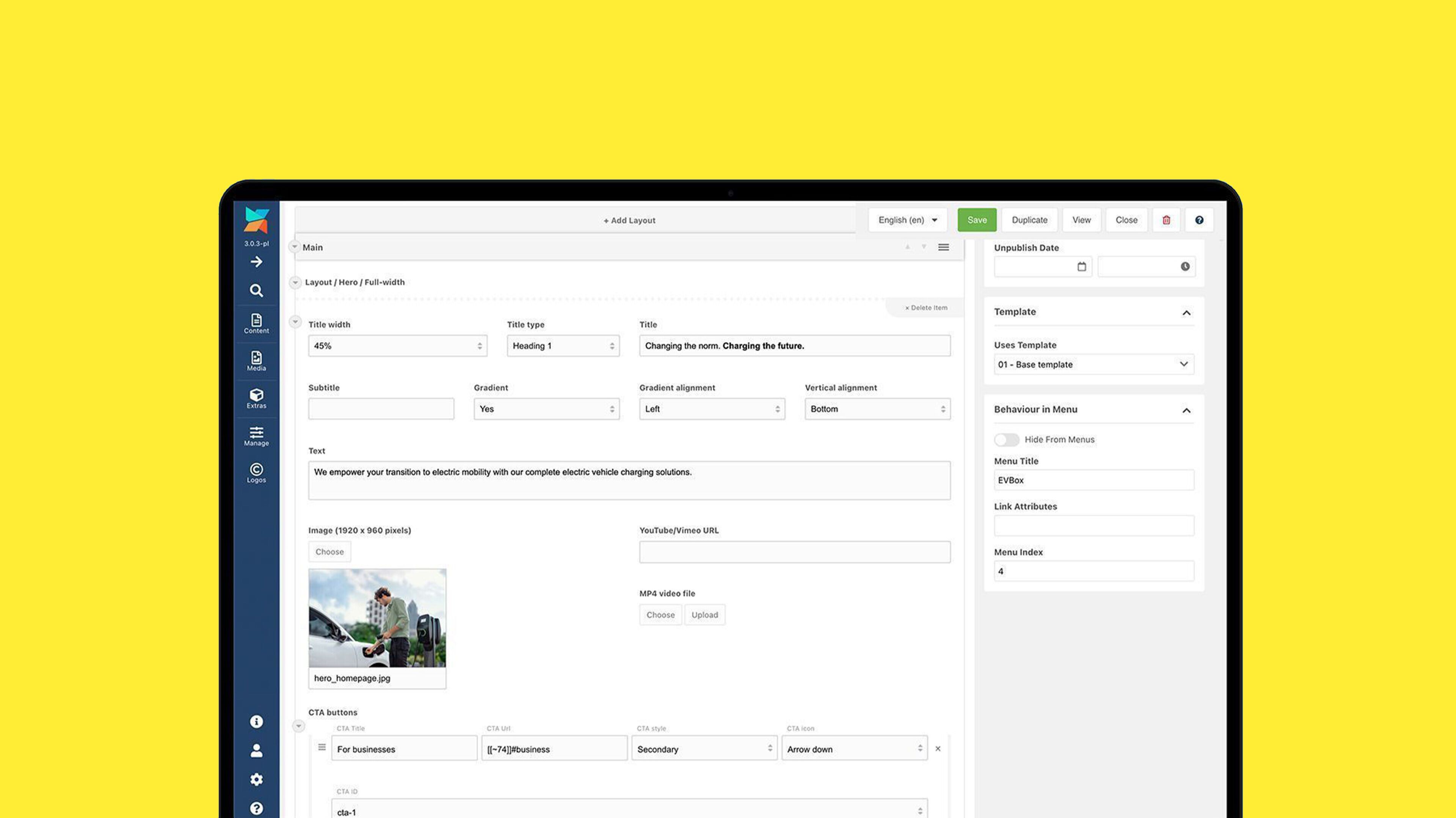Open the settings gear in sidebar
The image size is (1456, 818).
256,780
